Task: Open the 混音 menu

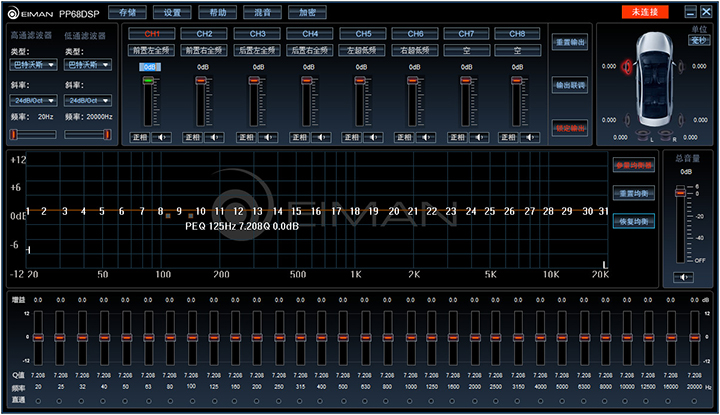Action: (262, 12)
